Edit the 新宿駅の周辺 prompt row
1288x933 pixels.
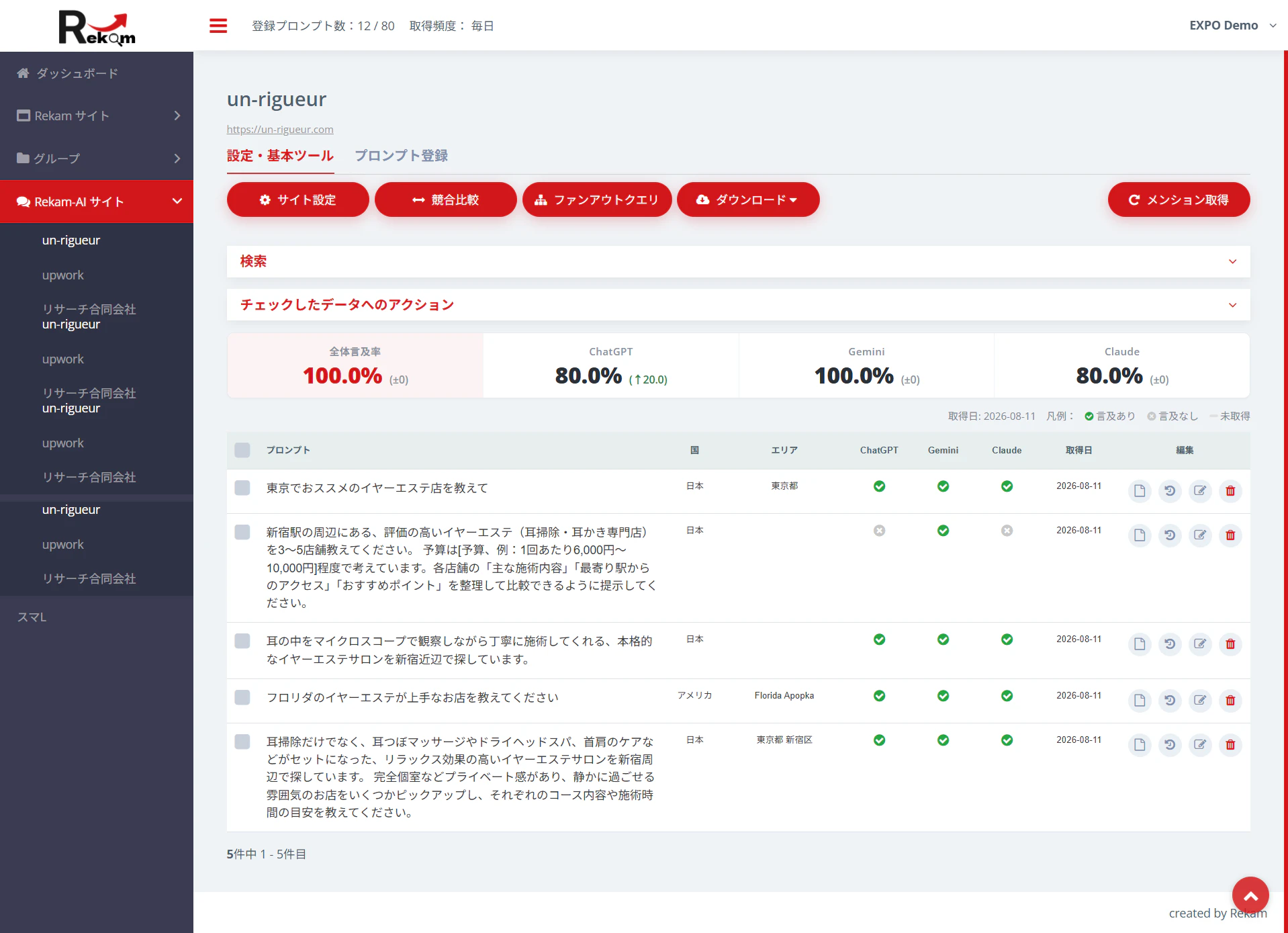(x=1200, y=535)
